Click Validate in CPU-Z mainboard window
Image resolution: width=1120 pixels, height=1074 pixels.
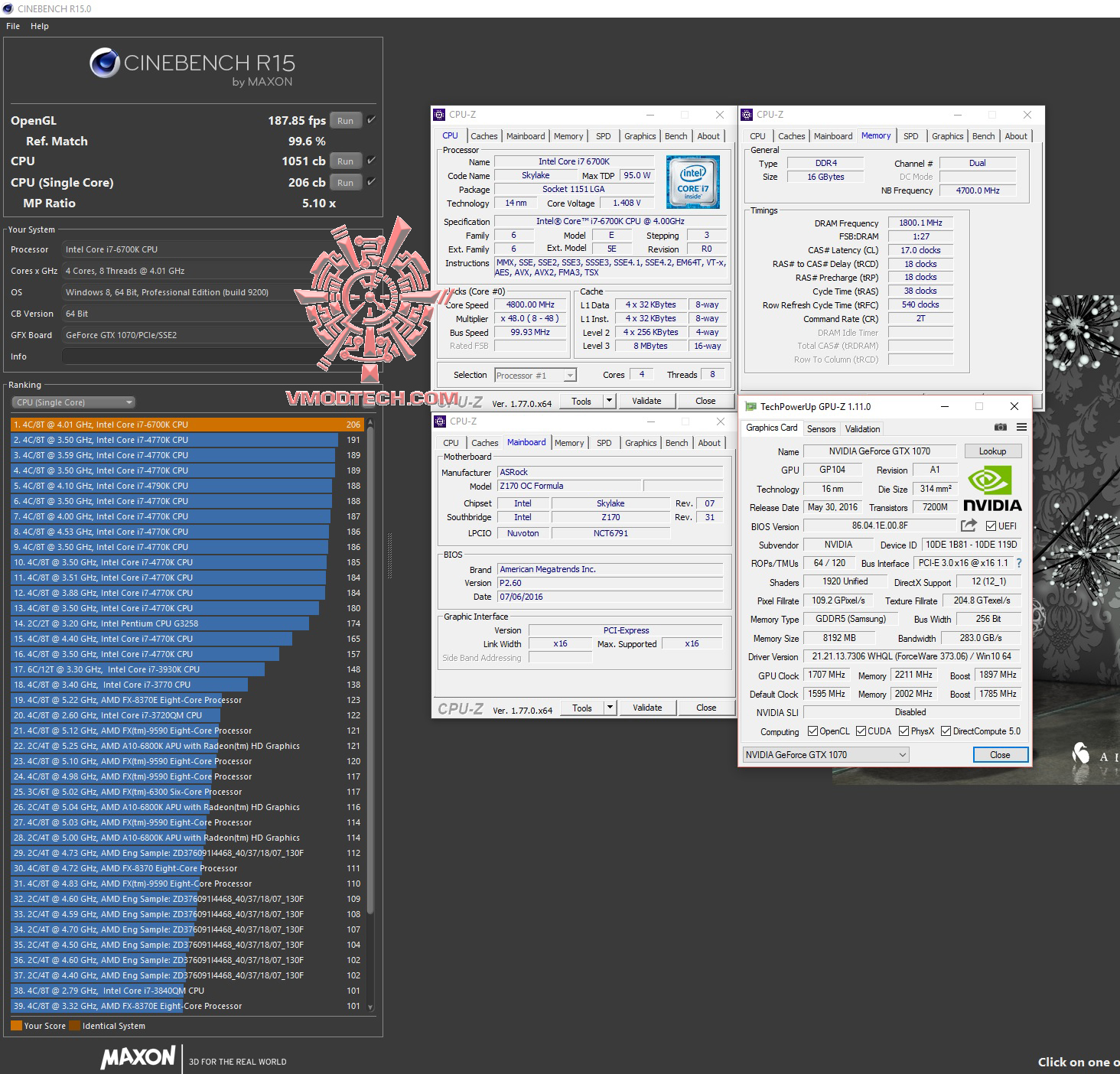647,708
